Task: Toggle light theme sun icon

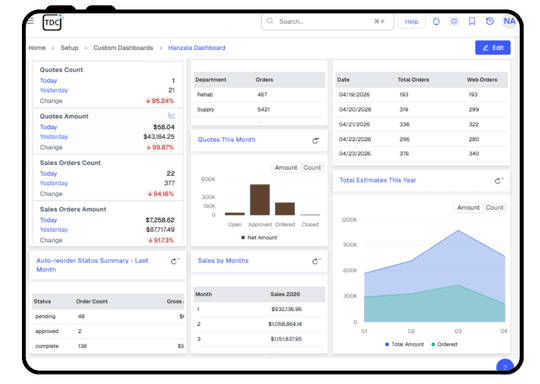Action: [x=454, y=21]
